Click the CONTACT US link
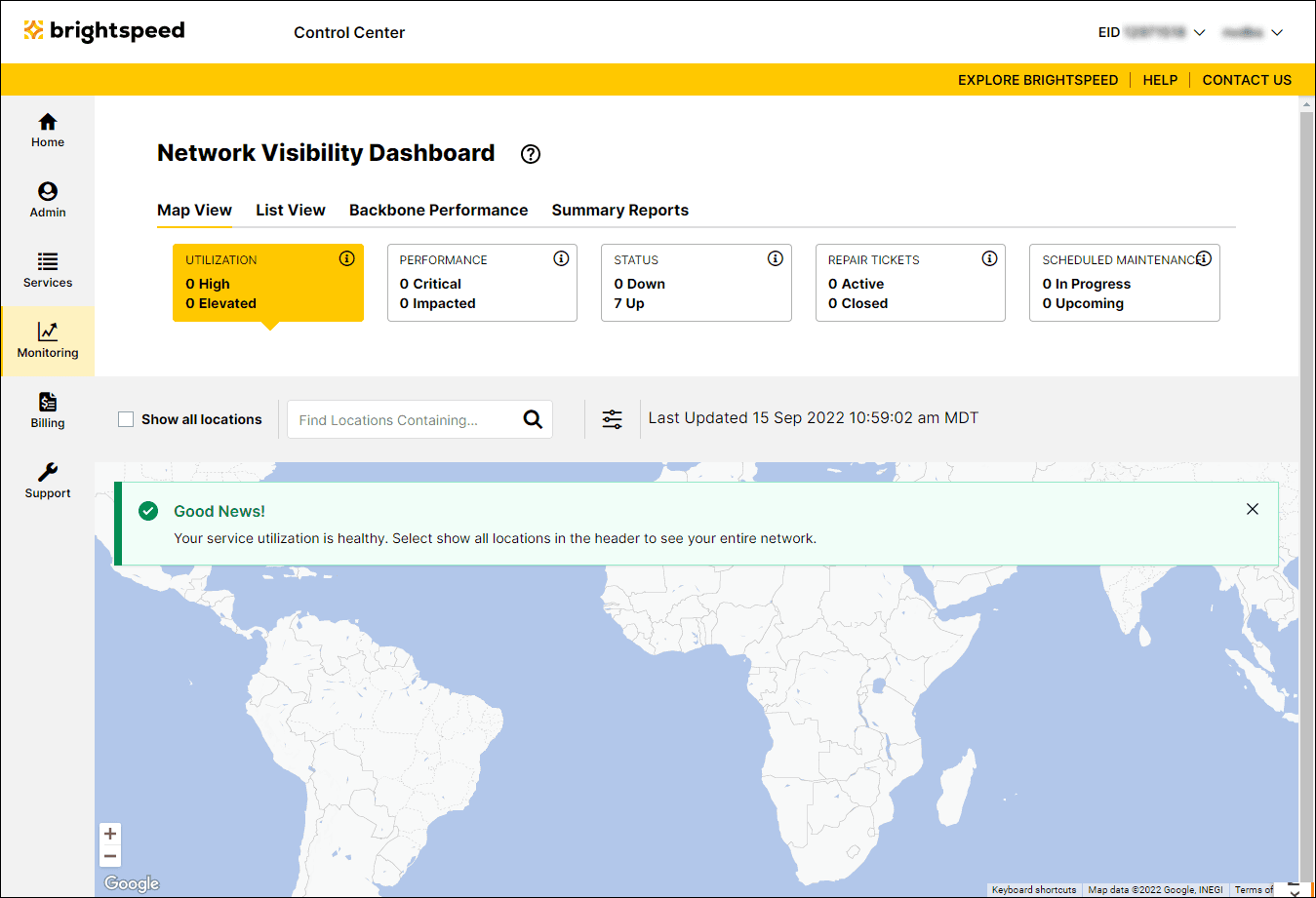This screenshot has height=898, width=1316. tap(1247, 80)
